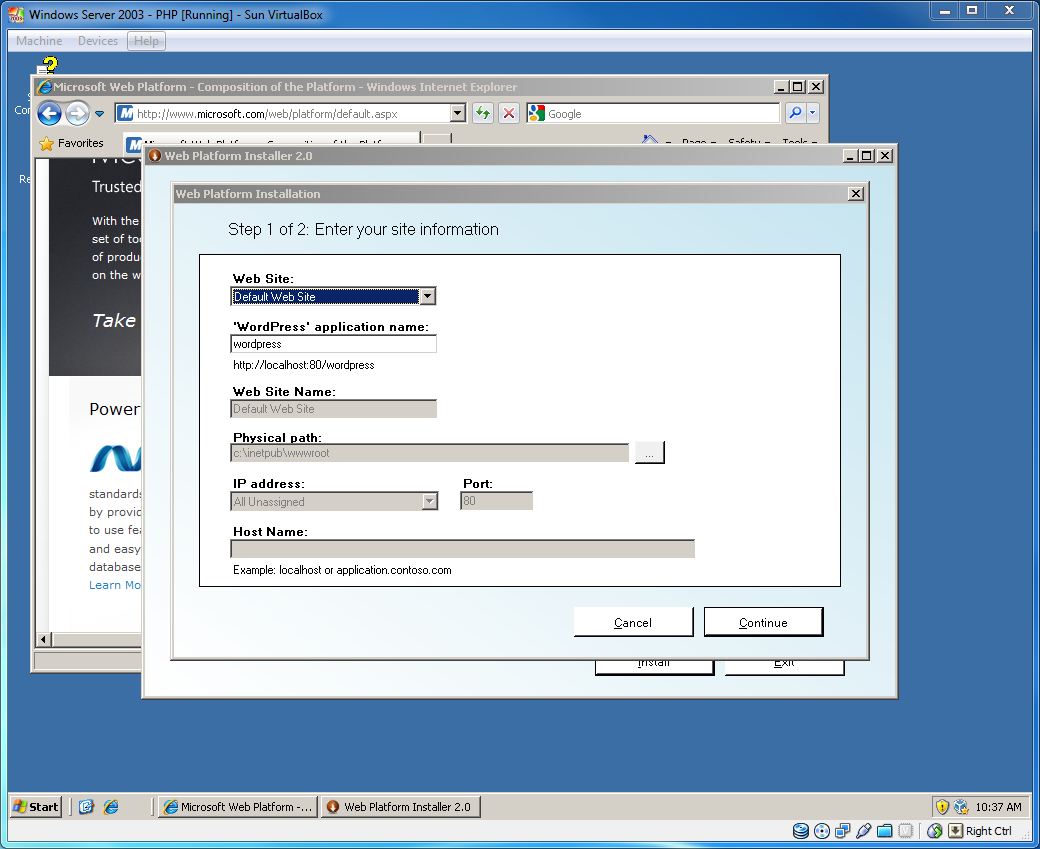Open the IP address combo box
This screenshot has height=849, width=1040.
[430, 501]
